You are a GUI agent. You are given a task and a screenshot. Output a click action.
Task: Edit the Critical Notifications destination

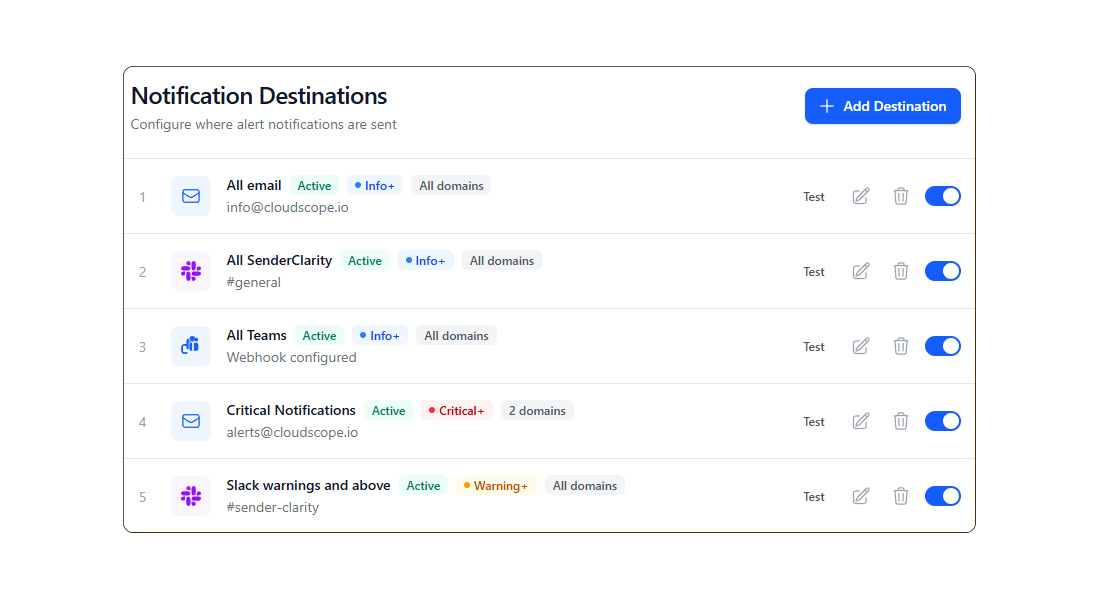[860, 421]
